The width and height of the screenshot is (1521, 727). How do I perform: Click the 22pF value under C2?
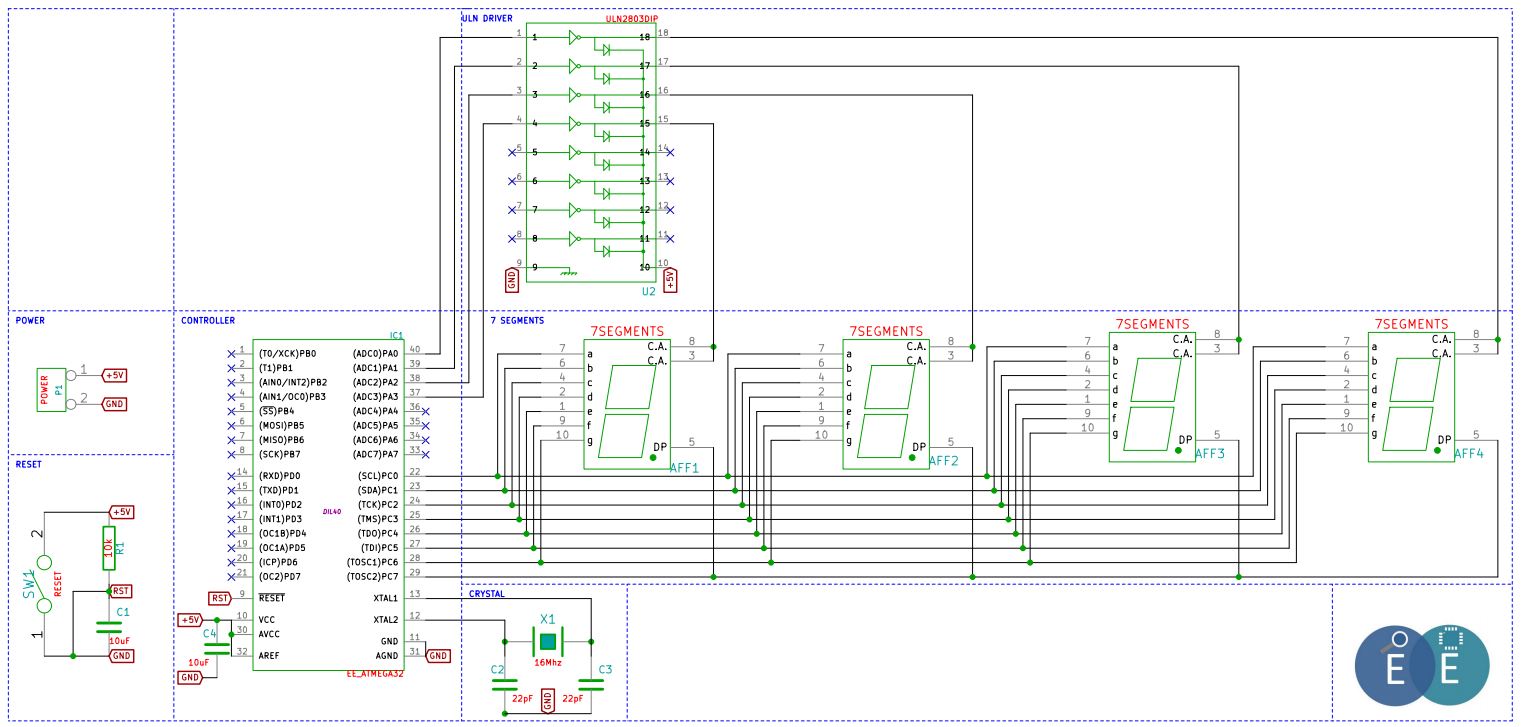pos(522,699)
